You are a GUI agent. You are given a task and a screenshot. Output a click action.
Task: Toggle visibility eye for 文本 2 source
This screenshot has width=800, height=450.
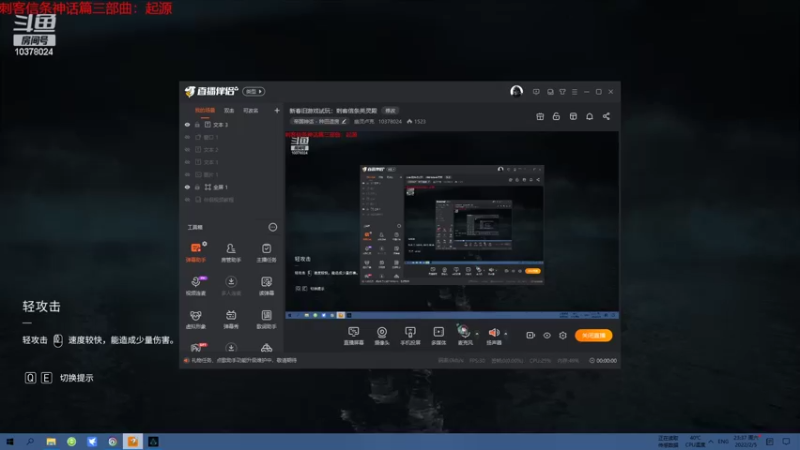[x=187, y=149]
